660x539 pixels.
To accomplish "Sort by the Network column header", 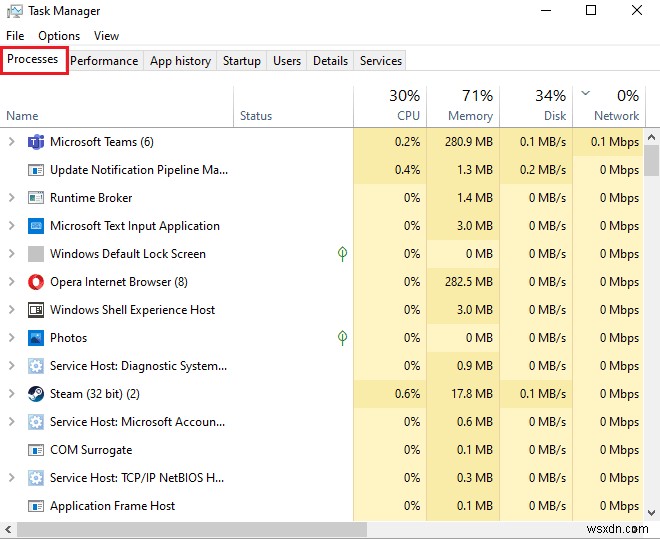I will coord(609,107).
